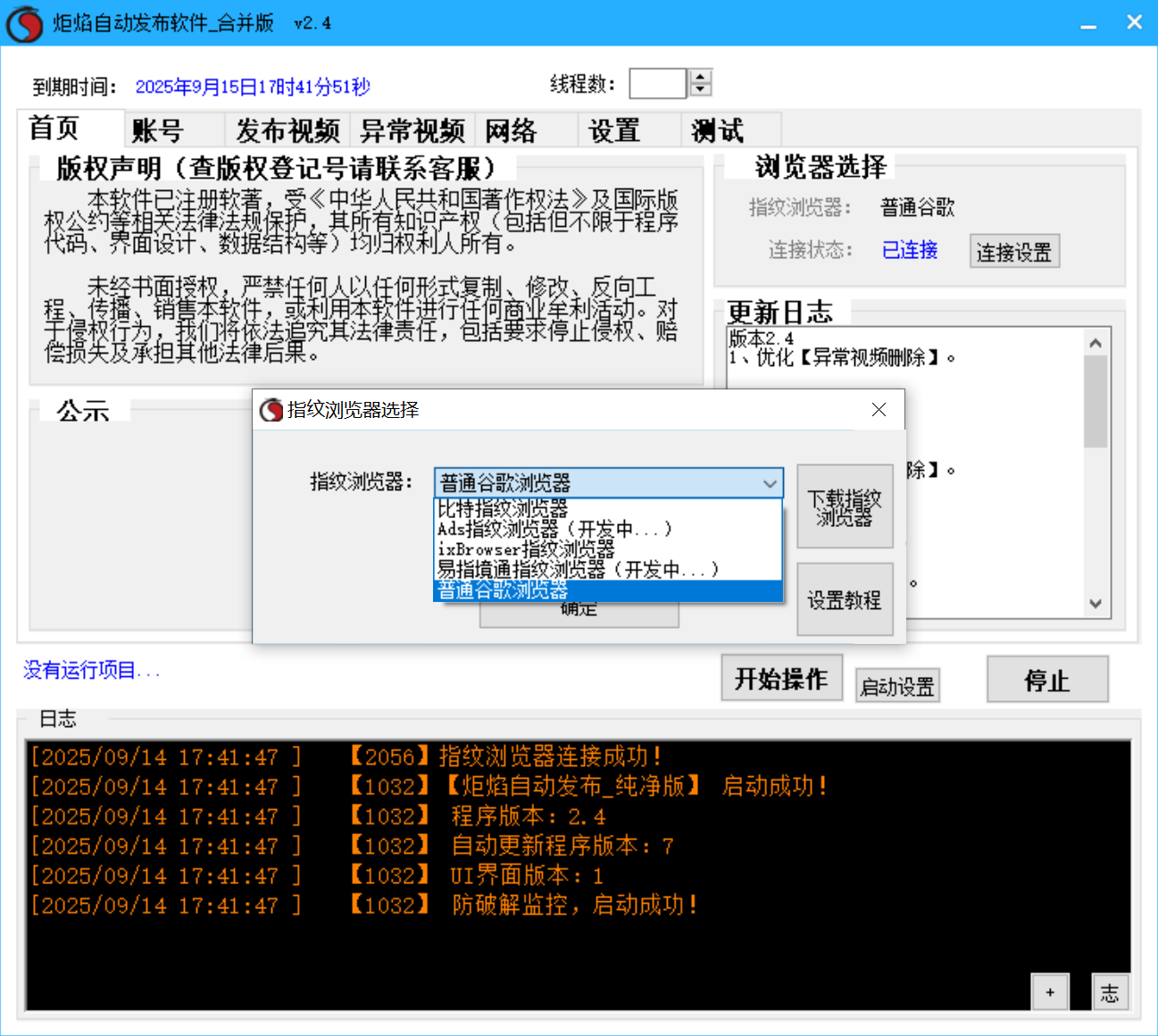Select 比特指纹浏览器 from the dropdown list
This screenshot has width=1158, height=1036.
point(503,509)
